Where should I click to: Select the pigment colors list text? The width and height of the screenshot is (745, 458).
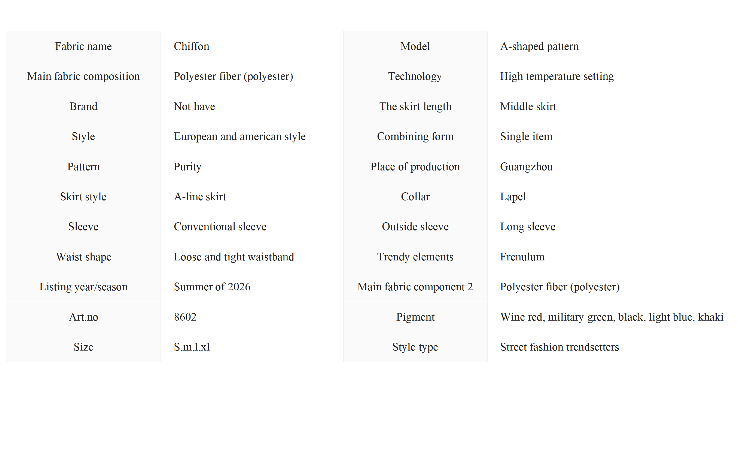(612, 317)
